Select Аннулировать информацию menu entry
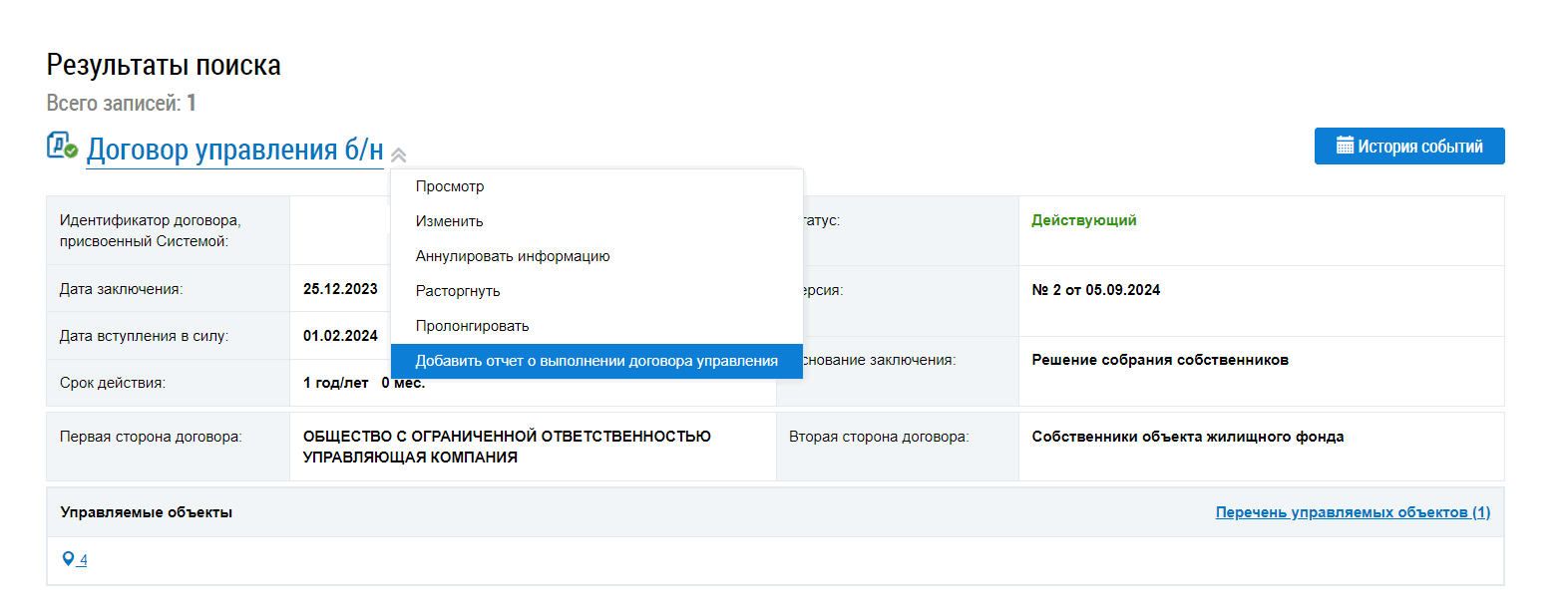Screen dimensions: 1568x615 513,256
